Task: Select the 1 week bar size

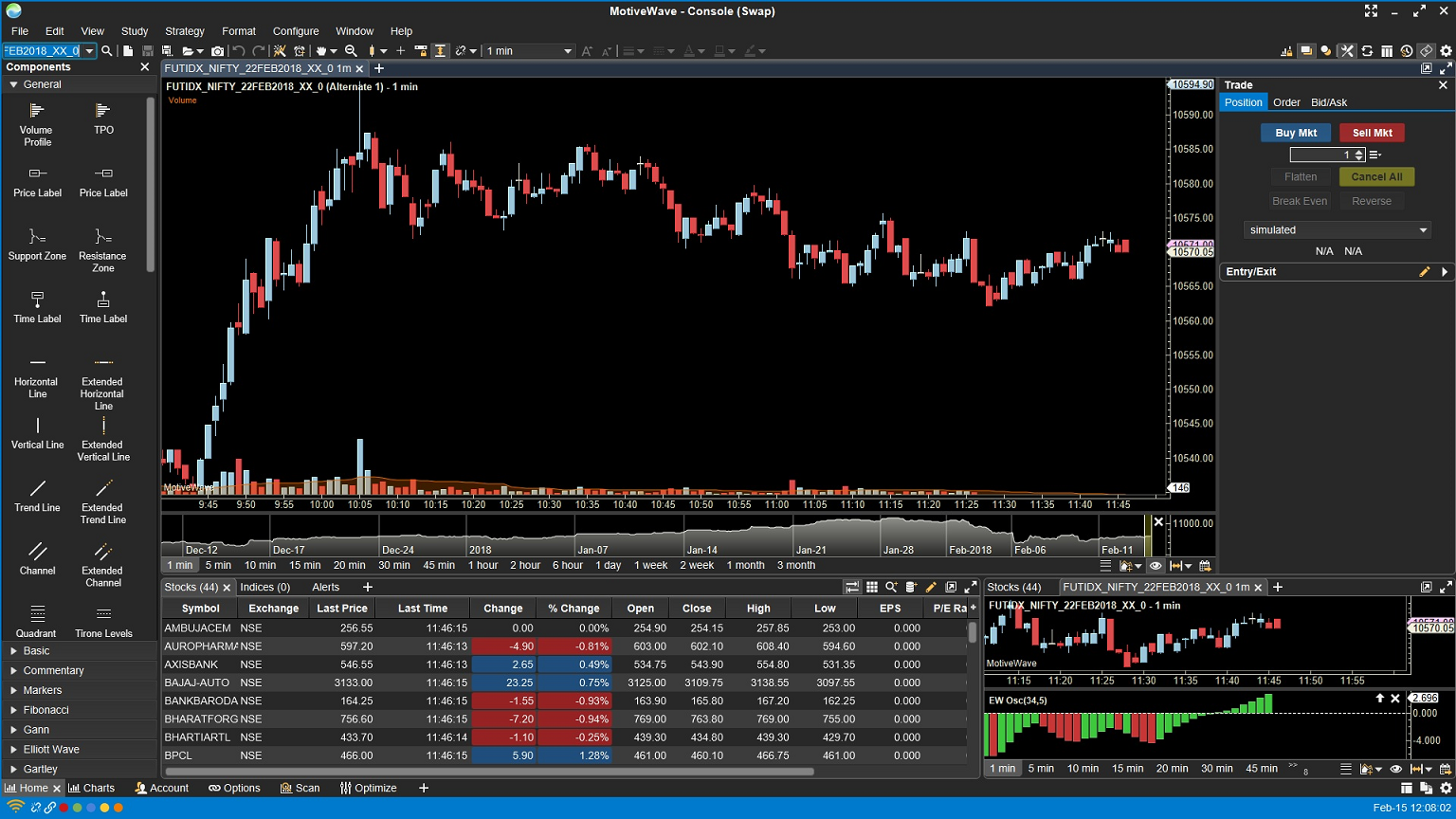Action: (651, 566)
